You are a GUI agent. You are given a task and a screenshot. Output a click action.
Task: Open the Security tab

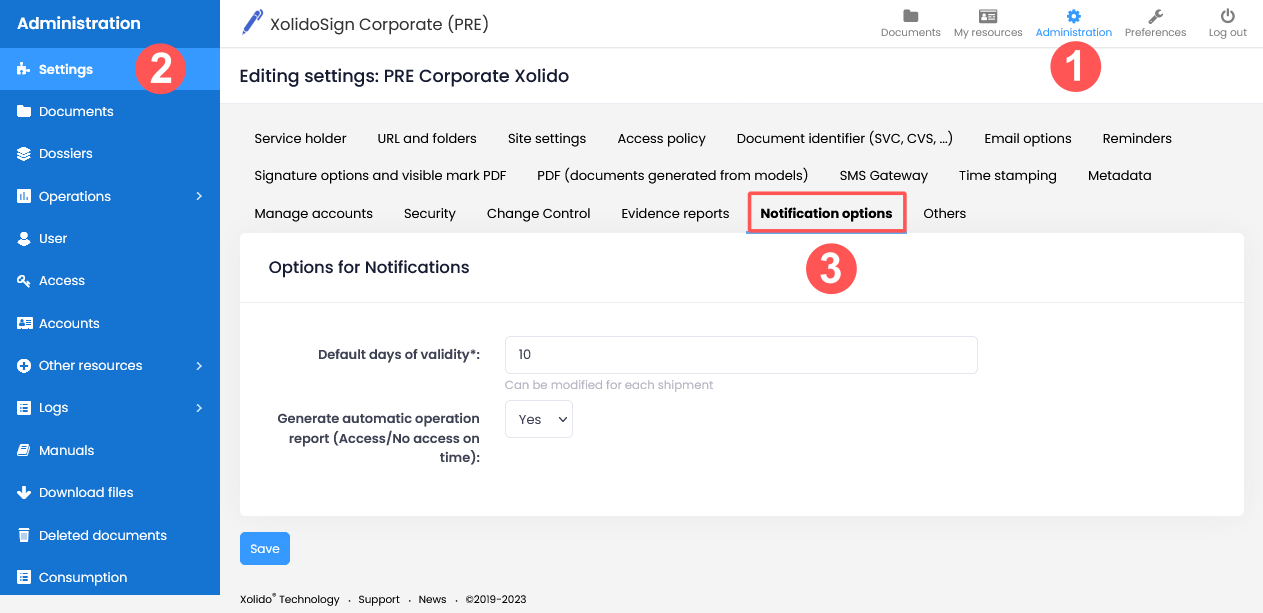[x=430, y=213]
